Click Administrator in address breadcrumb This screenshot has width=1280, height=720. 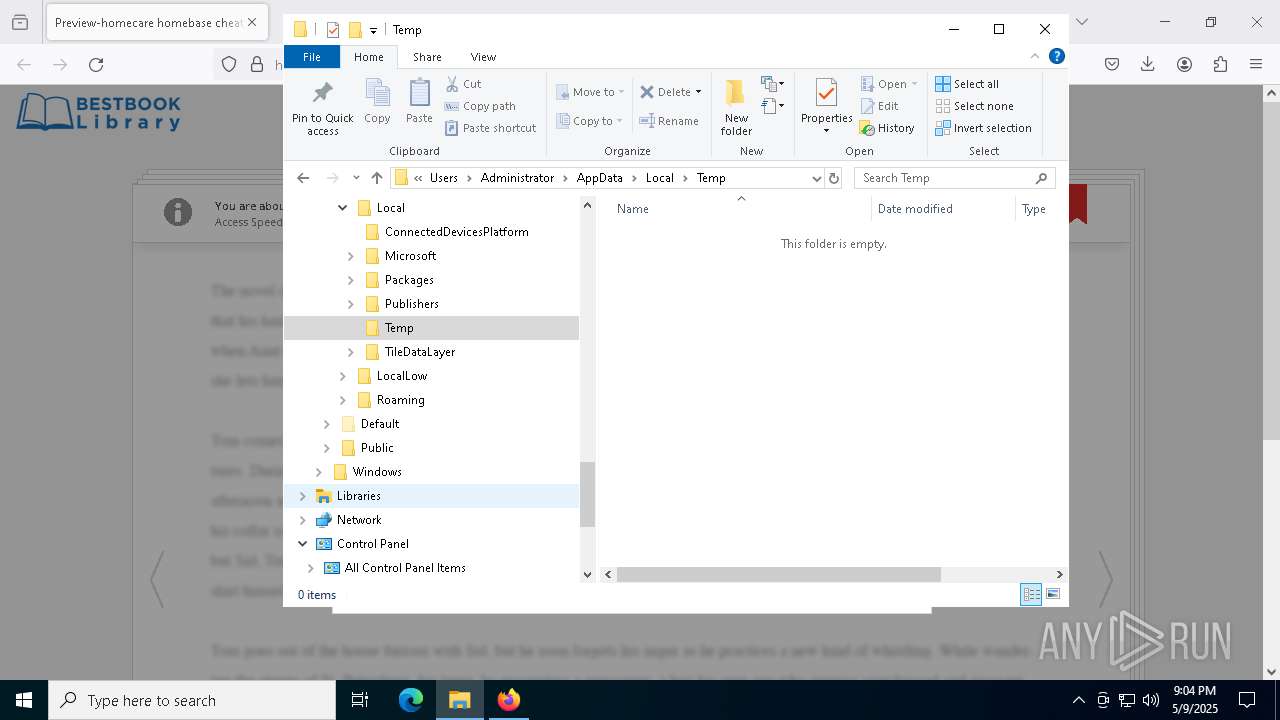click(x=517, y=178)
